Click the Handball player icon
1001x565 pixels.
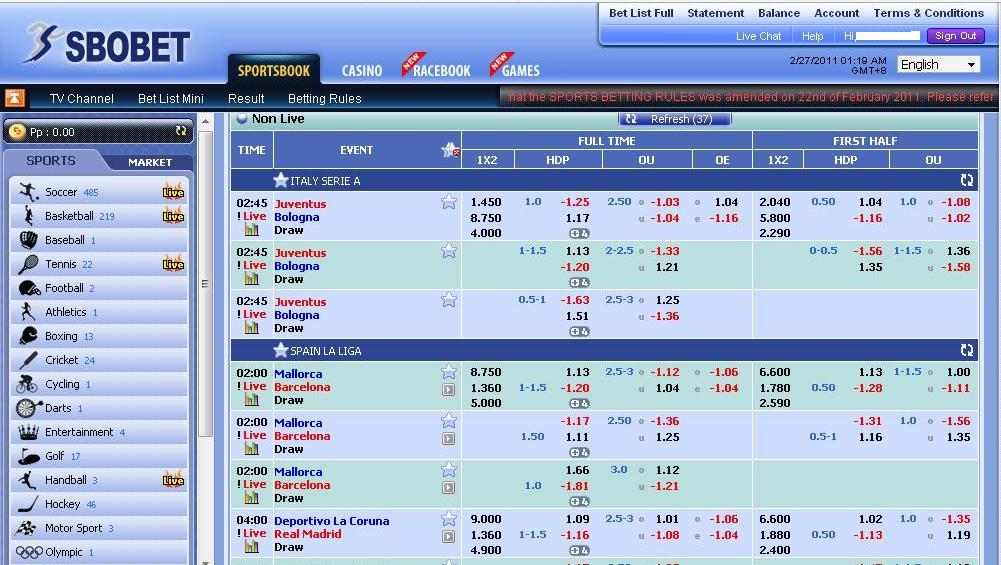tap(27, 480)
